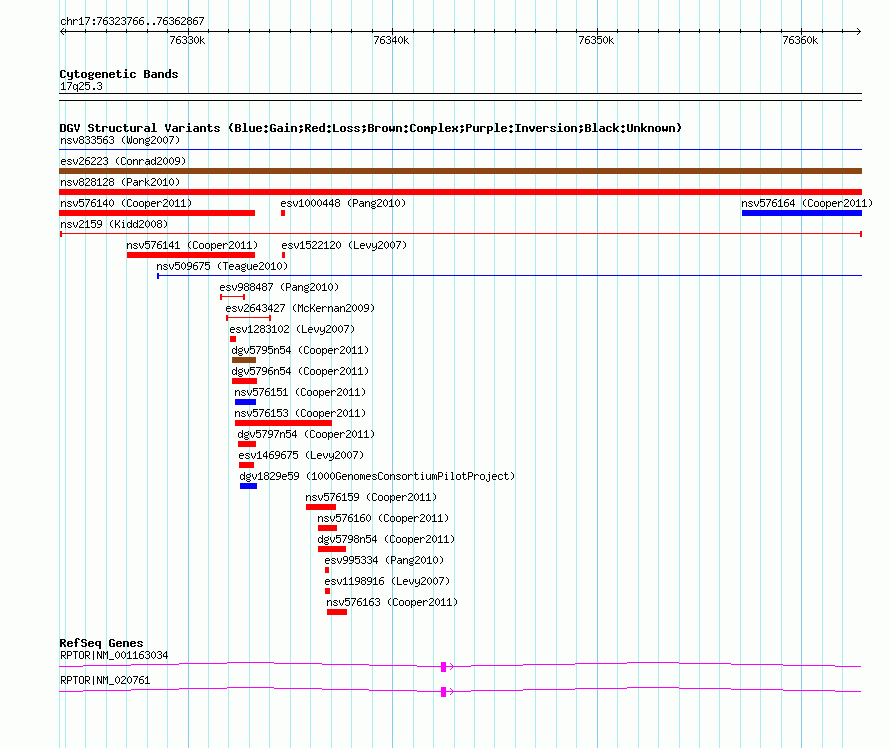Click the Cytogenetic Bands track title

tap(119, 74)
